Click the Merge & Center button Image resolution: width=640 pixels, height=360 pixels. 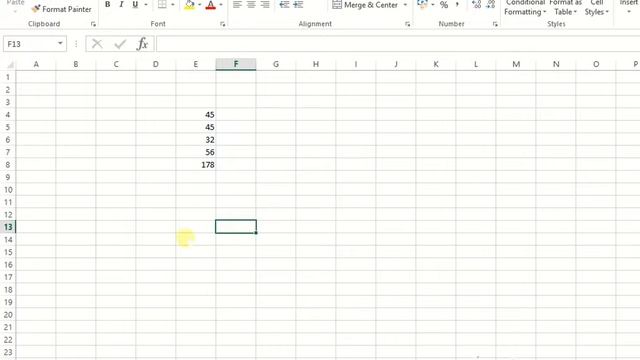coord(365,5)
